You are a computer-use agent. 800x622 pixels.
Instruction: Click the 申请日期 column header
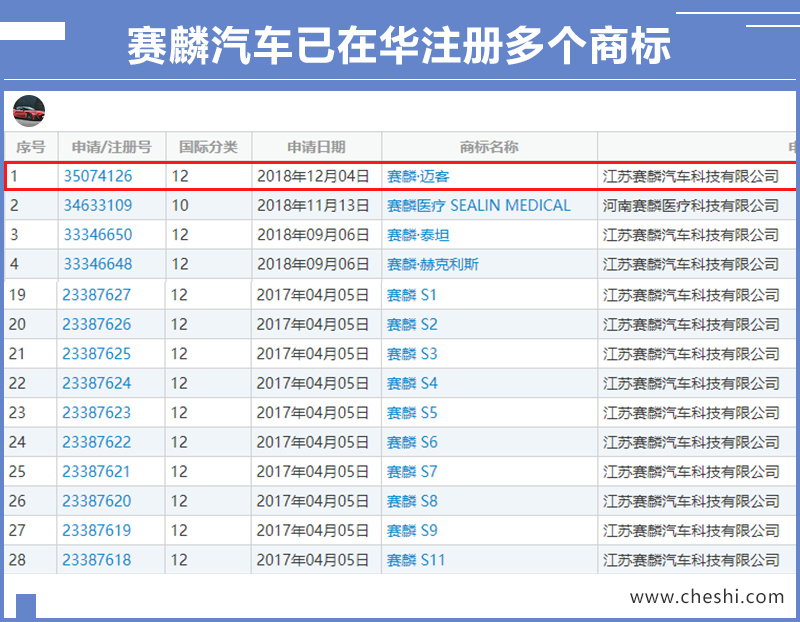(316, 147)
